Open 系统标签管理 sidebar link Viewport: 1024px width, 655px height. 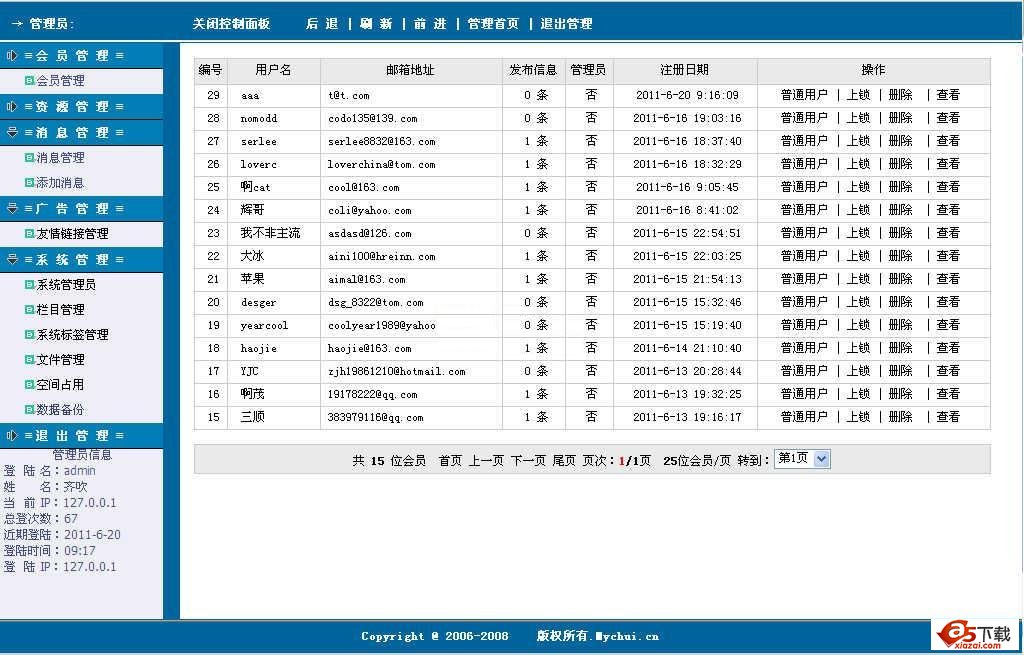pos(72,334)
